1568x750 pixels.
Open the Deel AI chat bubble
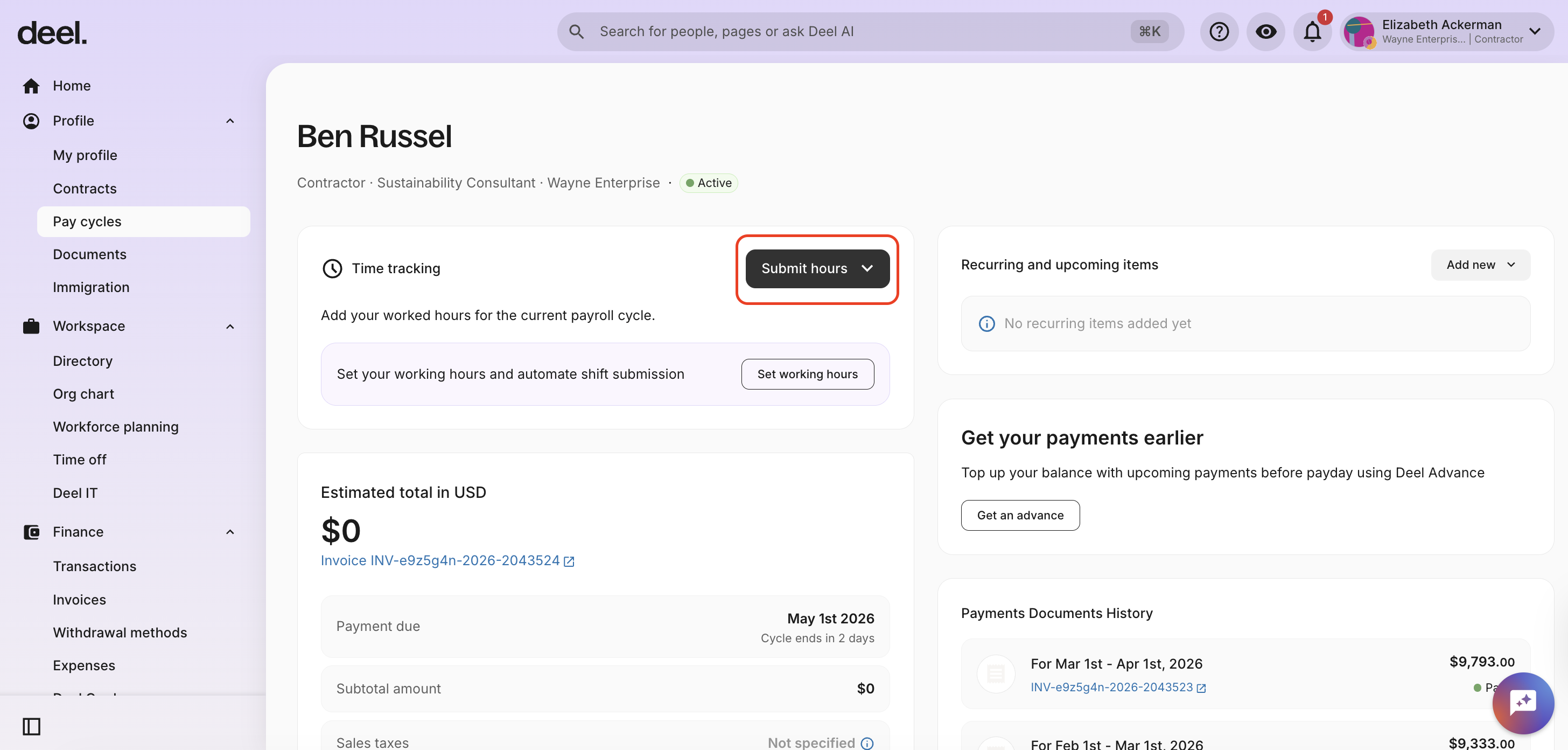(1523, 703)
